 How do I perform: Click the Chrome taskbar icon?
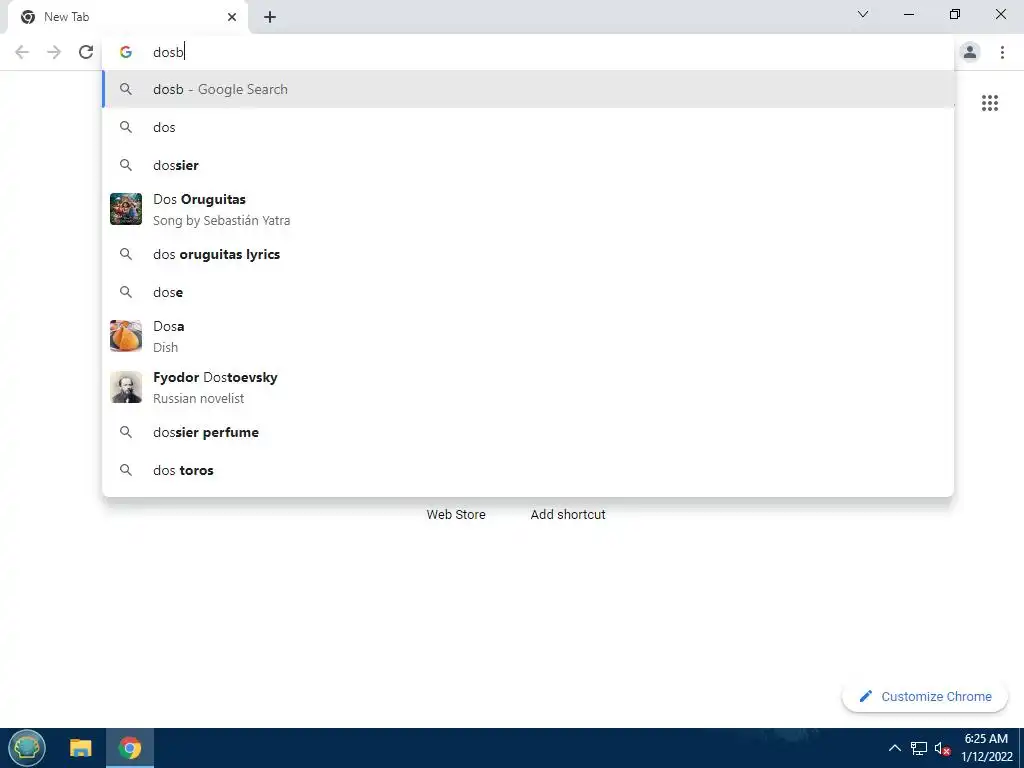(129, 748)
